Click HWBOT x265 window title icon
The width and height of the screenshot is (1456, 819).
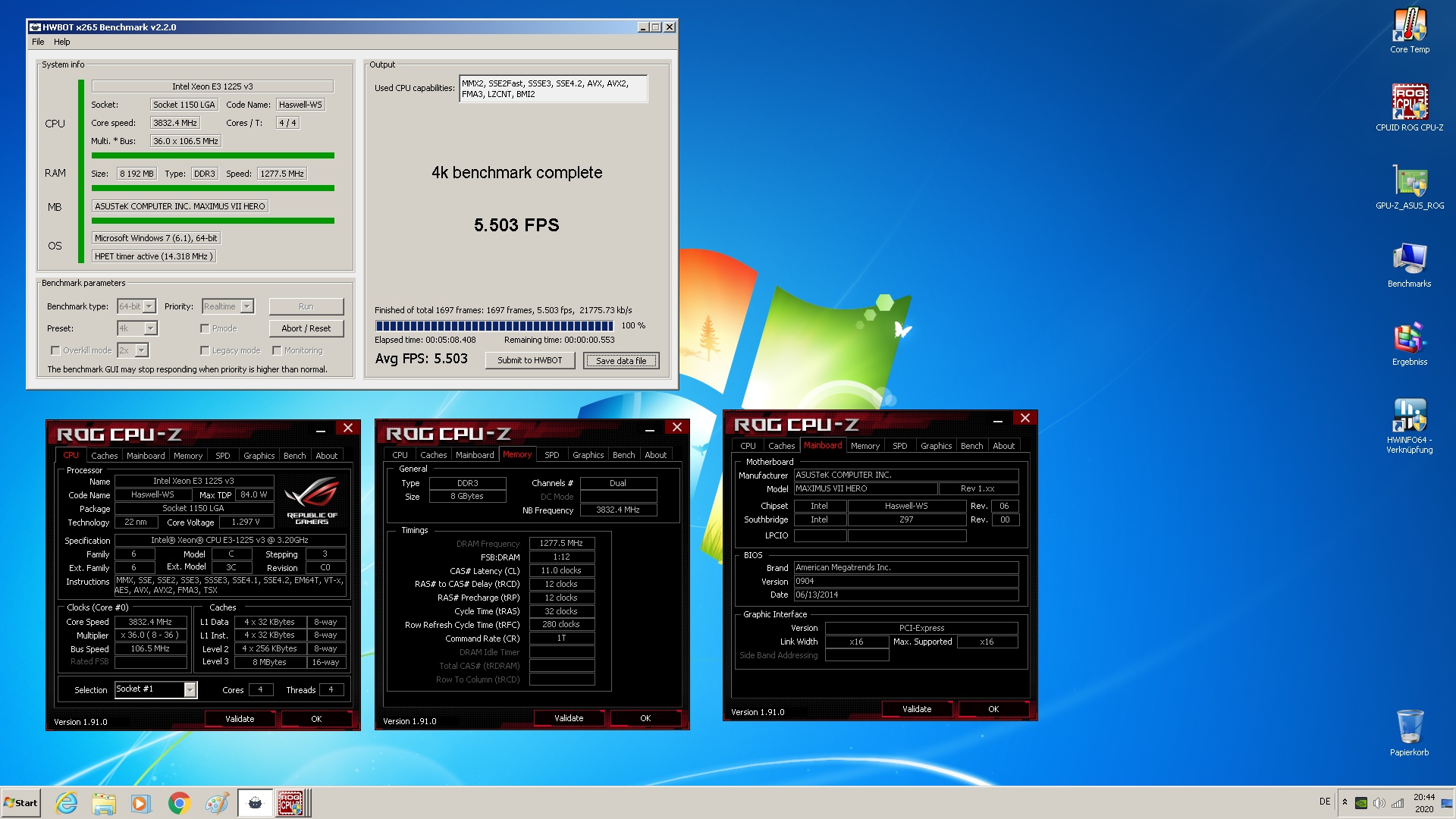pyautogui.click(x=35, y=27)
